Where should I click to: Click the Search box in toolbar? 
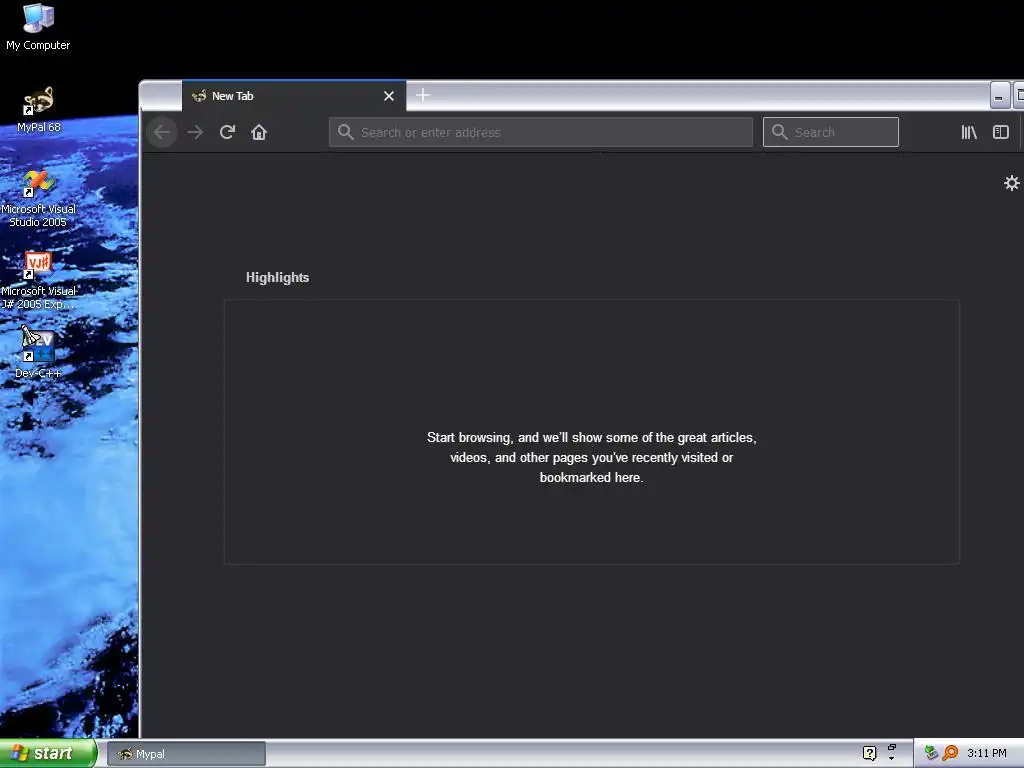coord(831,133)
